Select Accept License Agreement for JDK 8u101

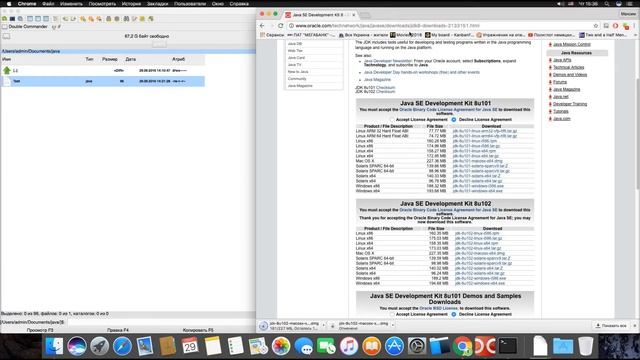tap(392, 120)
